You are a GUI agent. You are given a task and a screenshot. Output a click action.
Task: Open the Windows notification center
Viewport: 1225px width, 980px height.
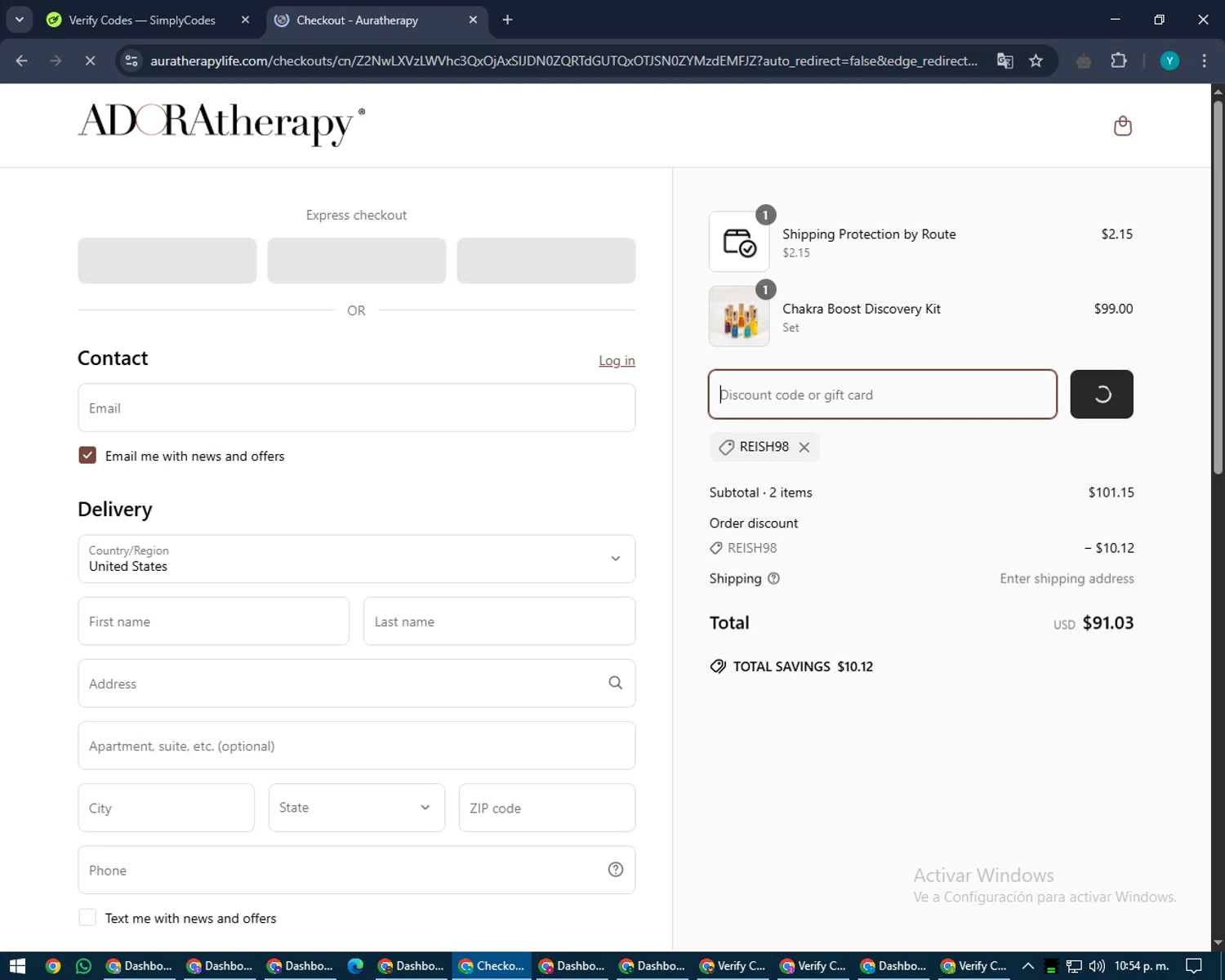[x=1194, y=966]
